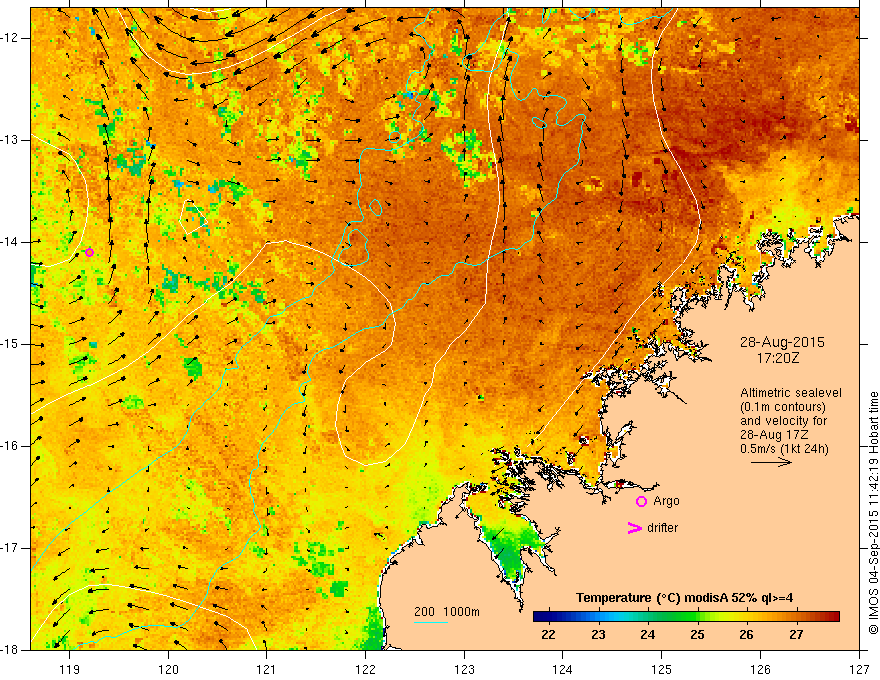
Task: Click the longitude axis label '124'
Action: click(563, 669)
